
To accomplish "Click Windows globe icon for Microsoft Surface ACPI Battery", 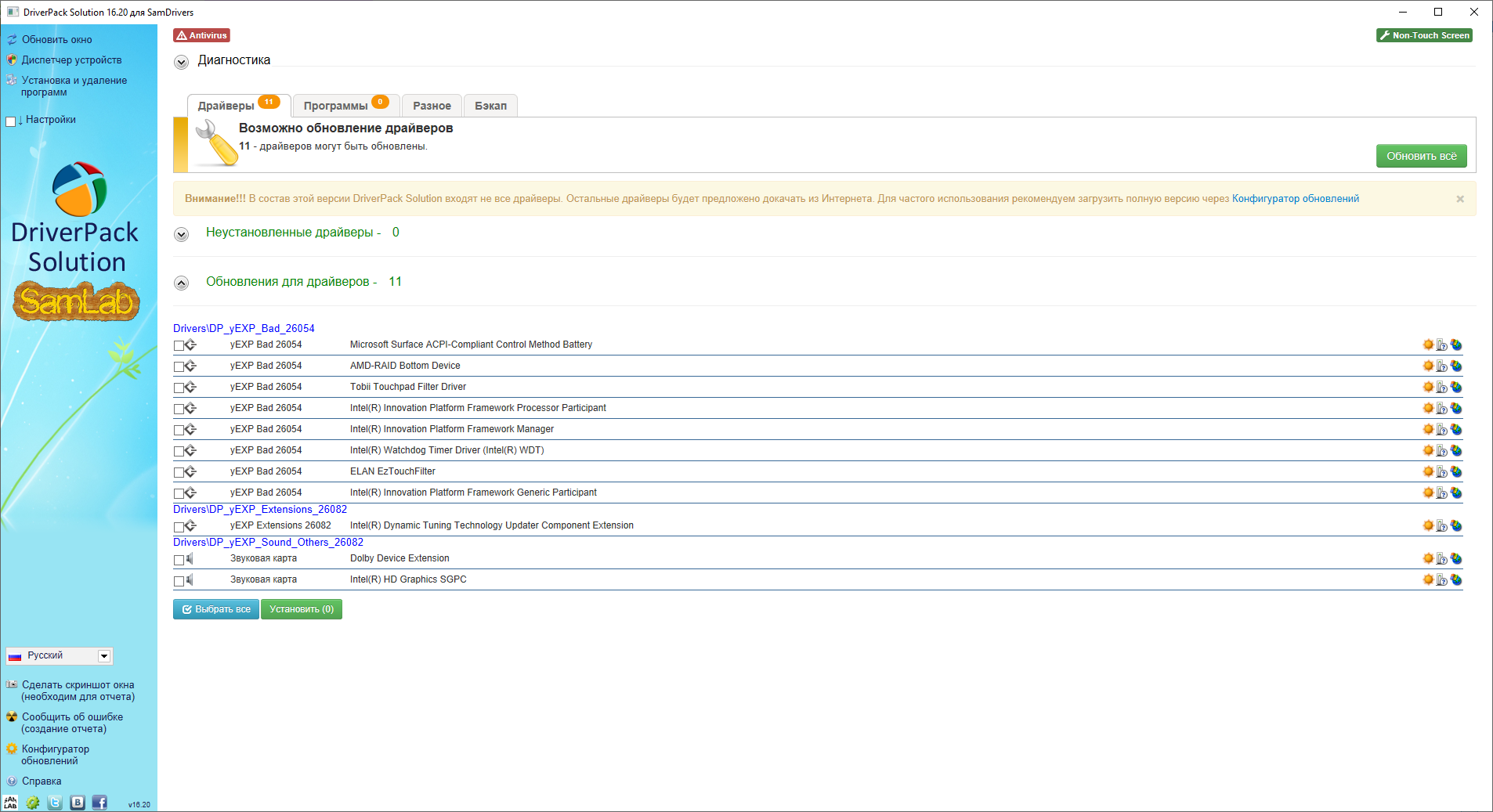I will click(x=1456, y=345).
